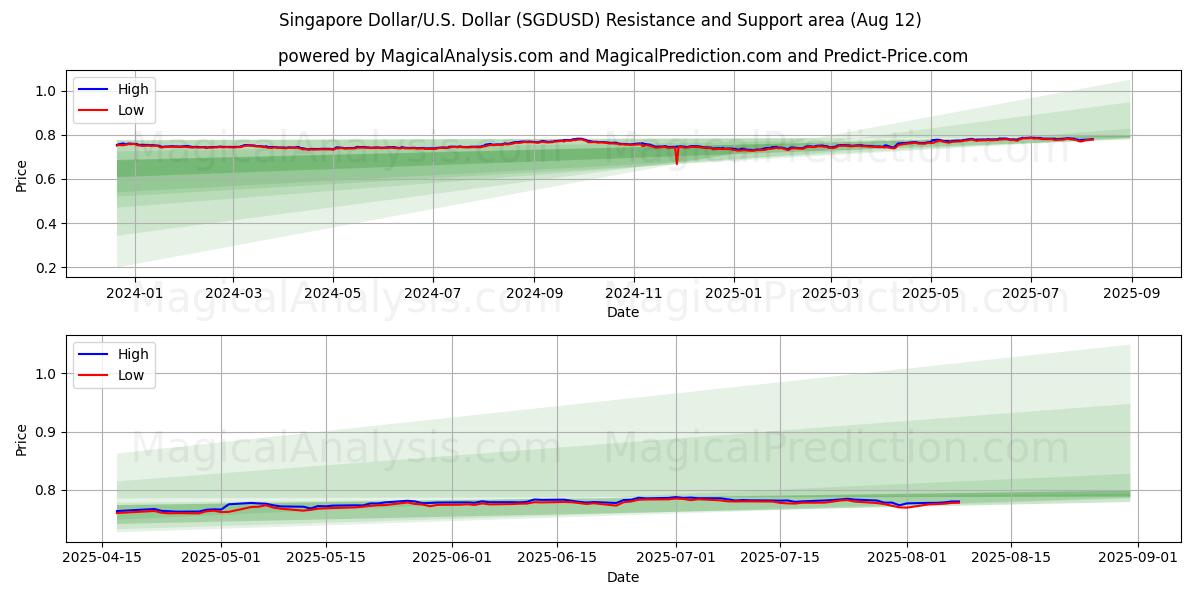
Task: Click the '2024-01' tick label
Action: (x=134, y=294)
